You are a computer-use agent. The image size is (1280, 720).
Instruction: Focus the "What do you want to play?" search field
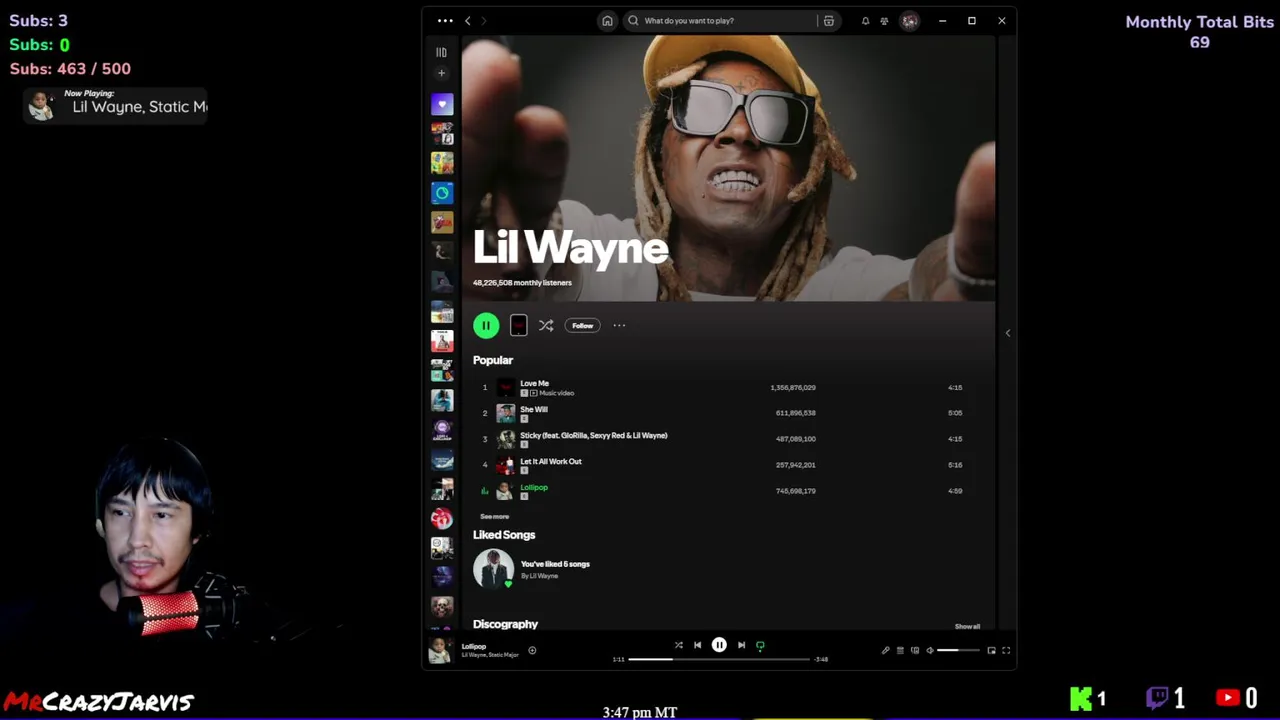pos(730,20)
